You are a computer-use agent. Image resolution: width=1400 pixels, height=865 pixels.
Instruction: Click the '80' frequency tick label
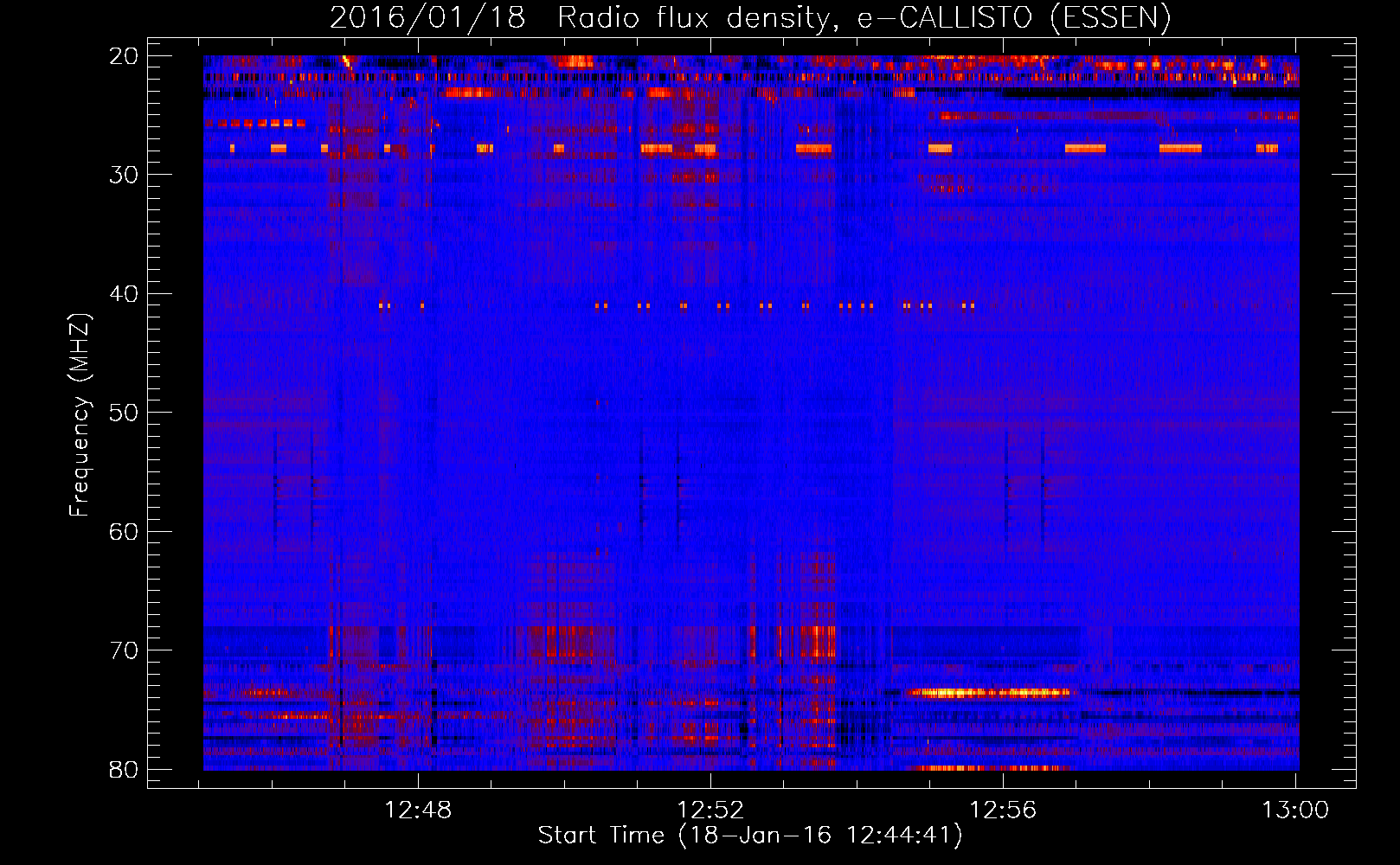coord(124,769)
